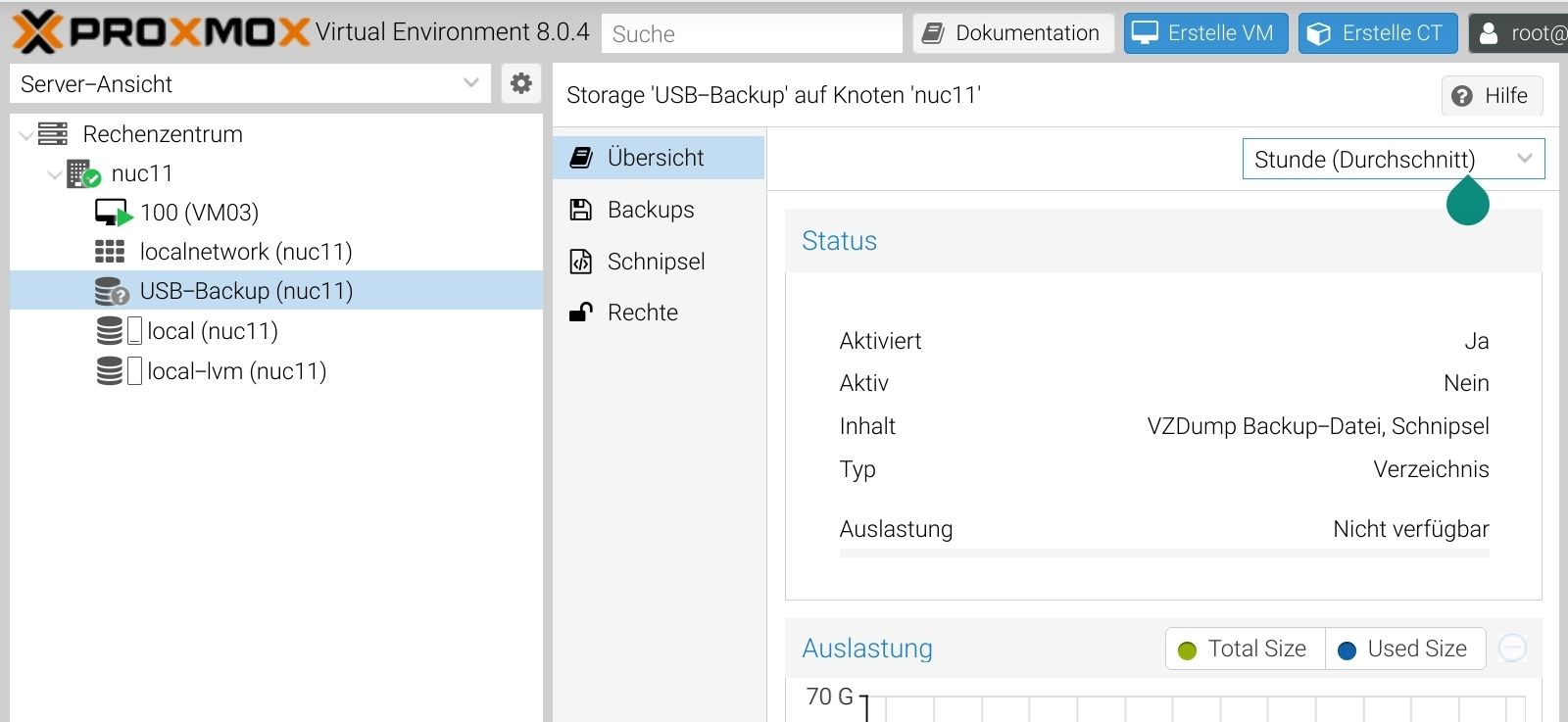Click the teal droplet handle marker
The height and width of the screenshot is (722, 1568).
click(1467, 202)
